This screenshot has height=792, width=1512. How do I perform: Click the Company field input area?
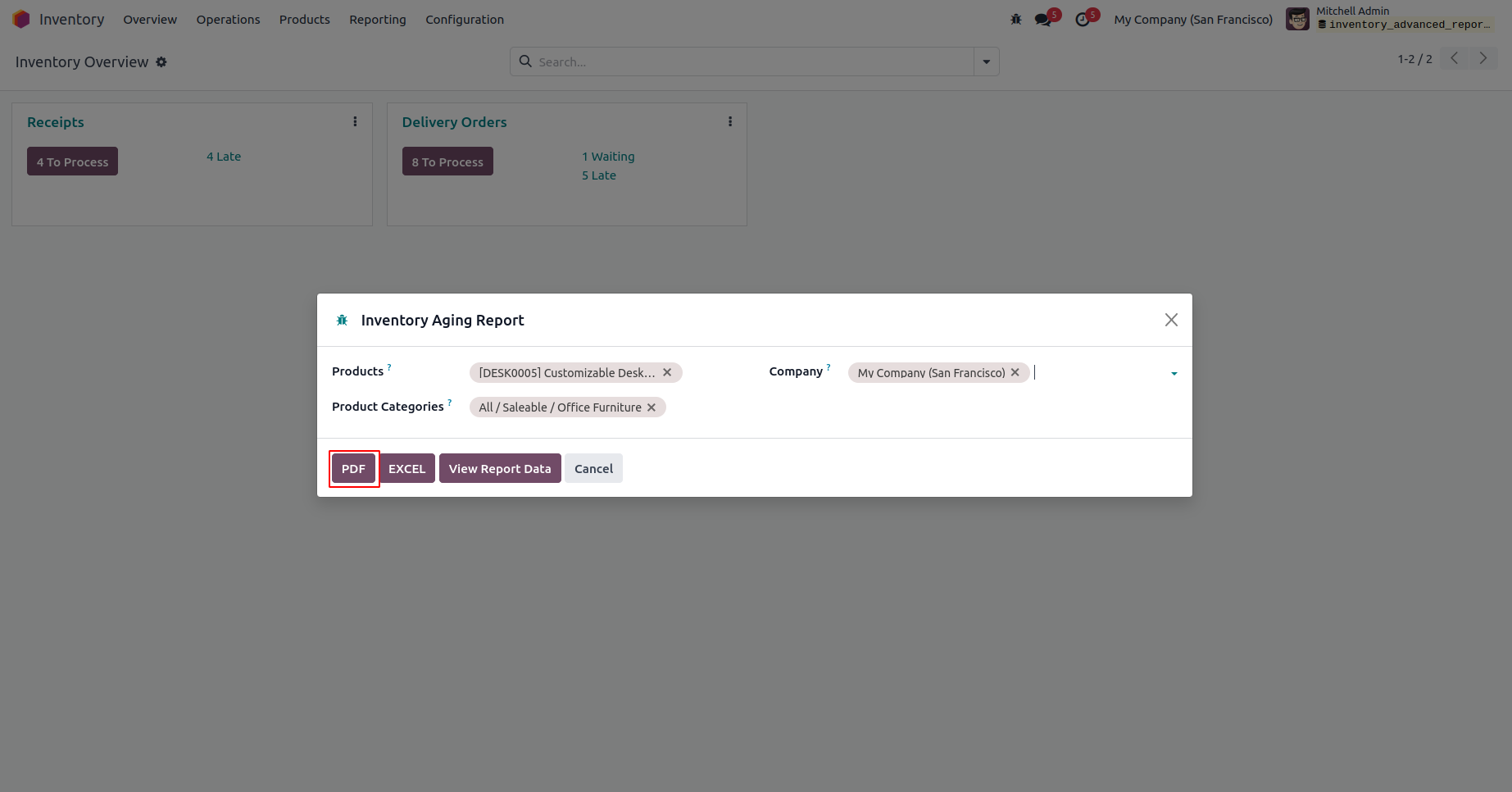click(x=1098, y=373)
